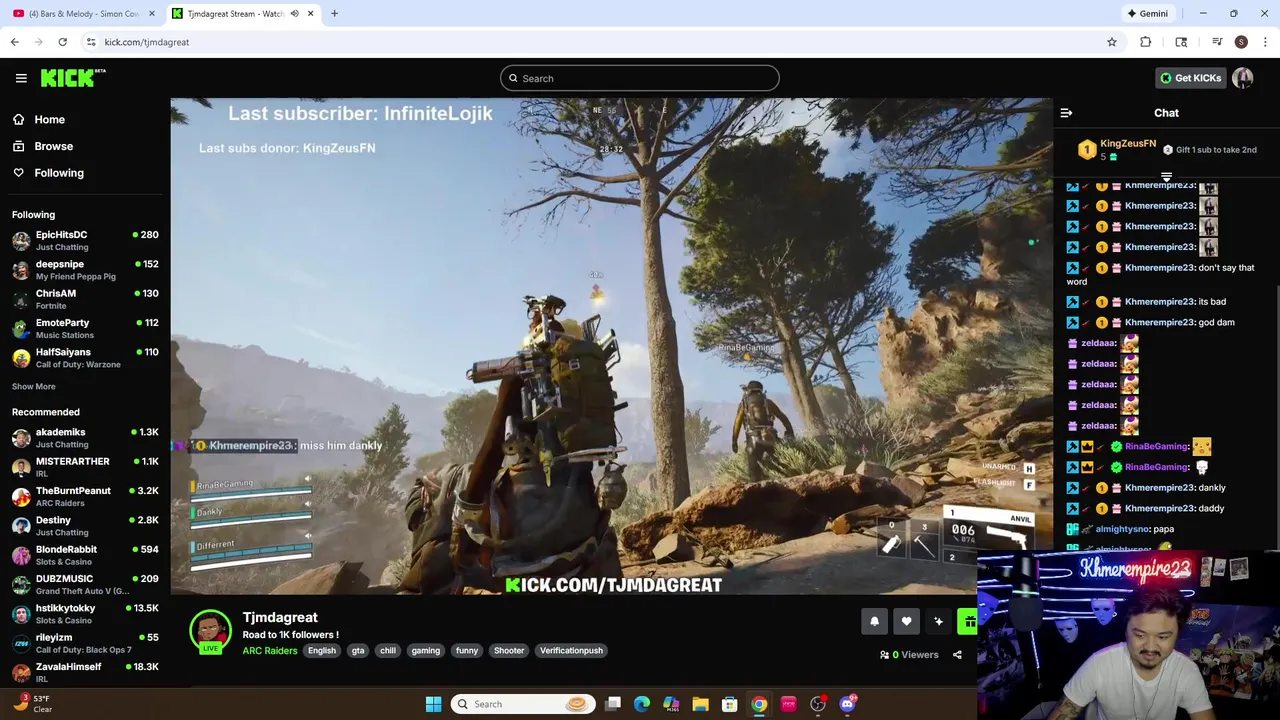The image size is (1280, 720).
Task: Open Chrome media controls icon
Action: click(1217, 42)
